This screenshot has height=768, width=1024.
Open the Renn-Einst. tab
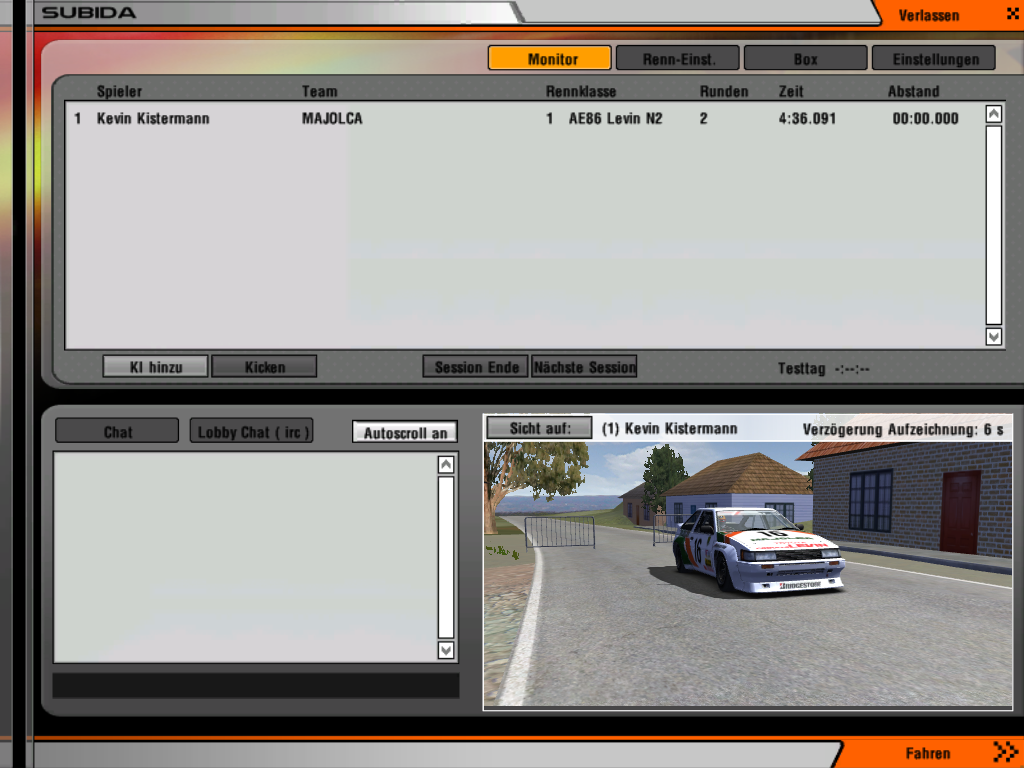click(677, 59)
